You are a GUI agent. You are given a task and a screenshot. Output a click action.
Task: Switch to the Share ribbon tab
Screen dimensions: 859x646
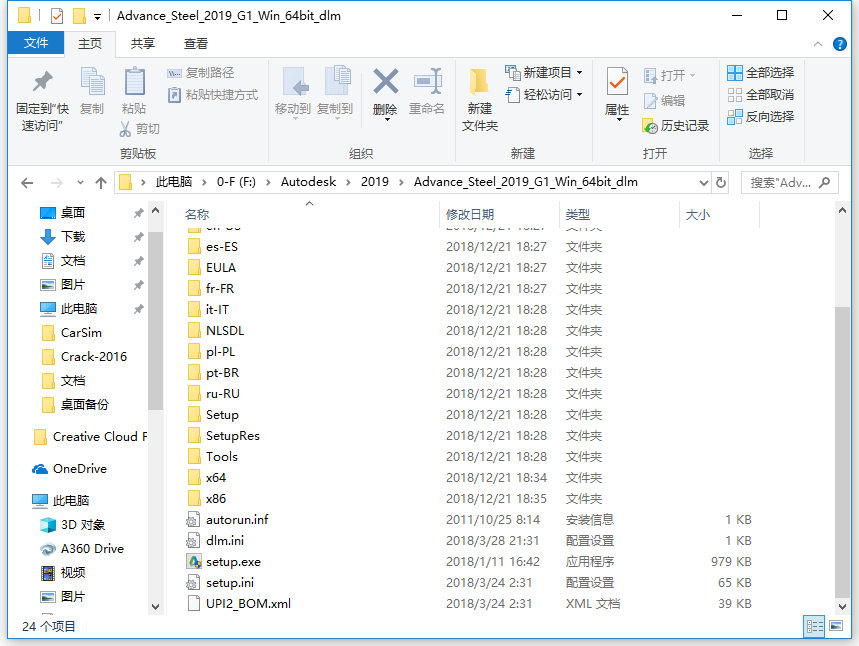[x=142, y=43]
